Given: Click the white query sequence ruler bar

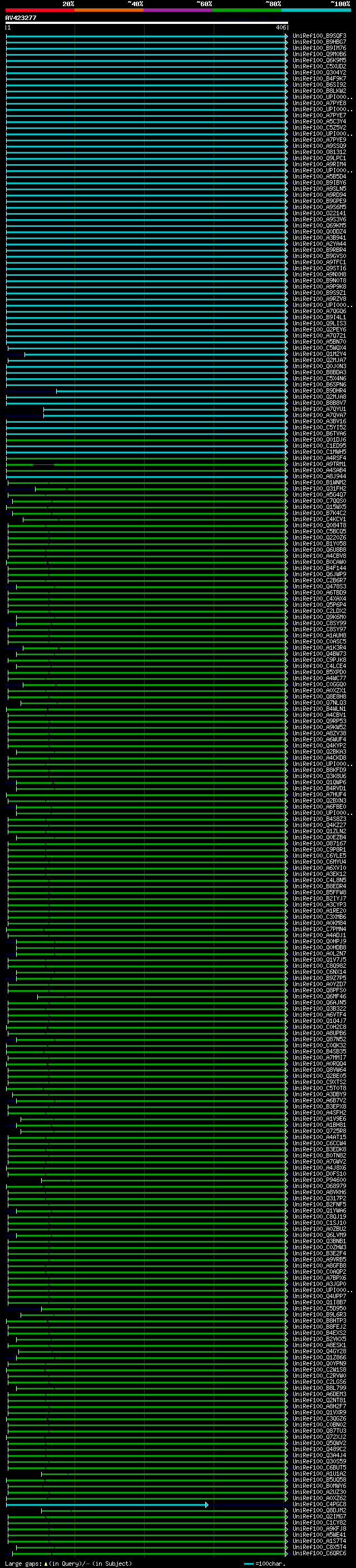Looking at the screenshot, I should click(147, 22).
